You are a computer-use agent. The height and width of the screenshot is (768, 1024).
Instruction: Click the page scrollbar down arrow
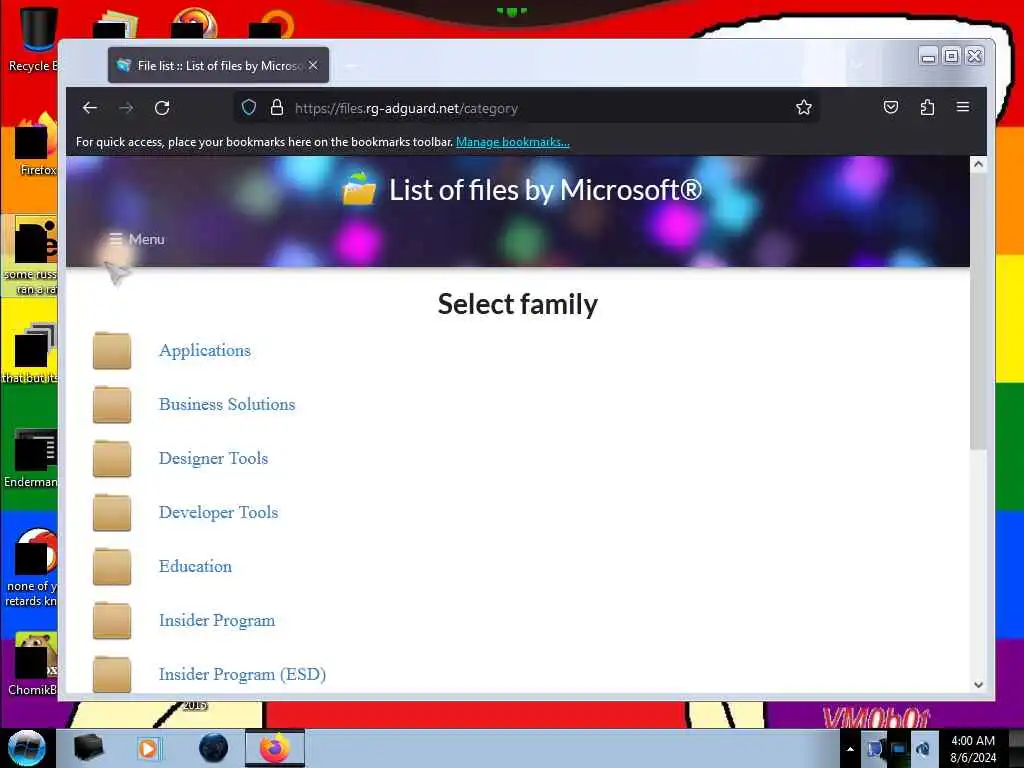tap(978, 684)
